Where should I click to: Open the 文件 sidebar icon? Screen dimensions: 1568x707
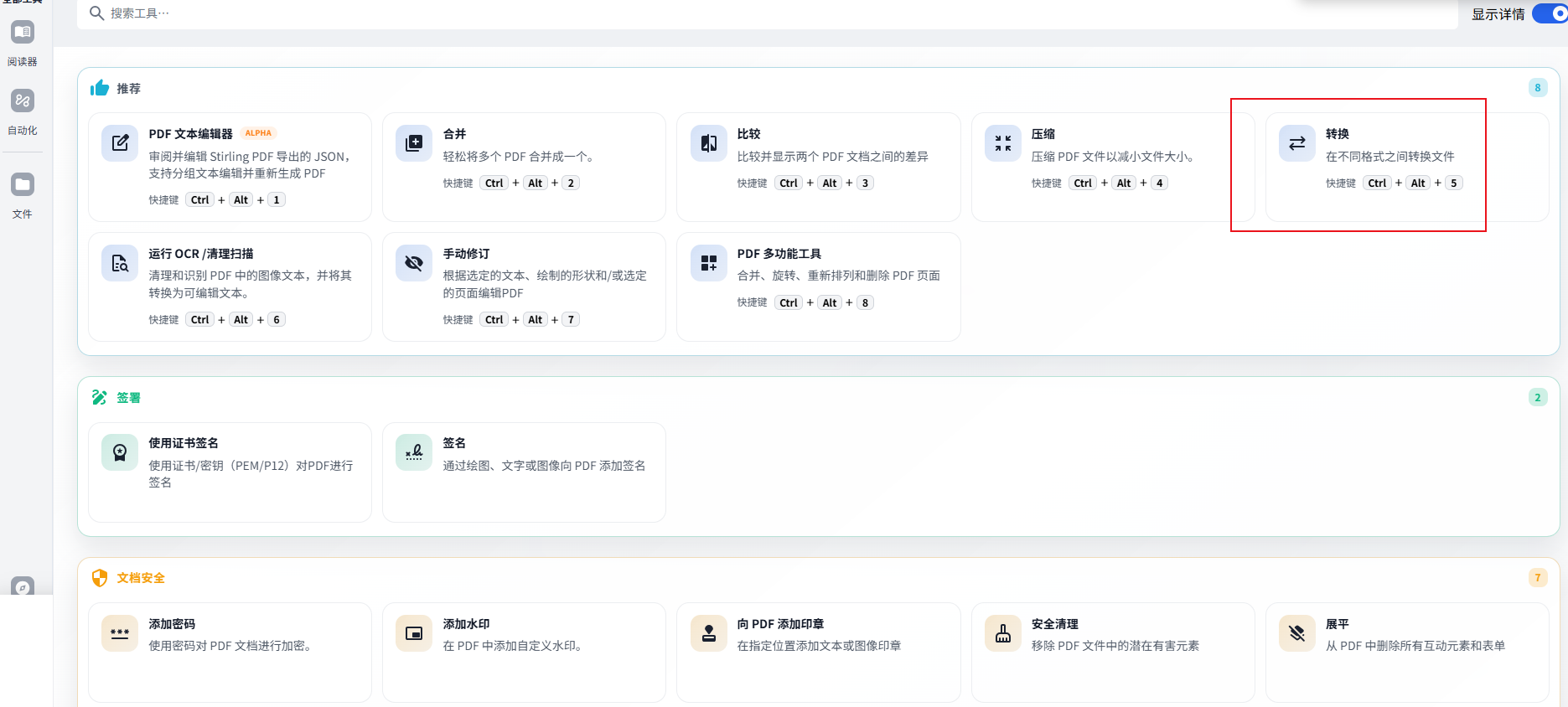click(x=23, y=184)
